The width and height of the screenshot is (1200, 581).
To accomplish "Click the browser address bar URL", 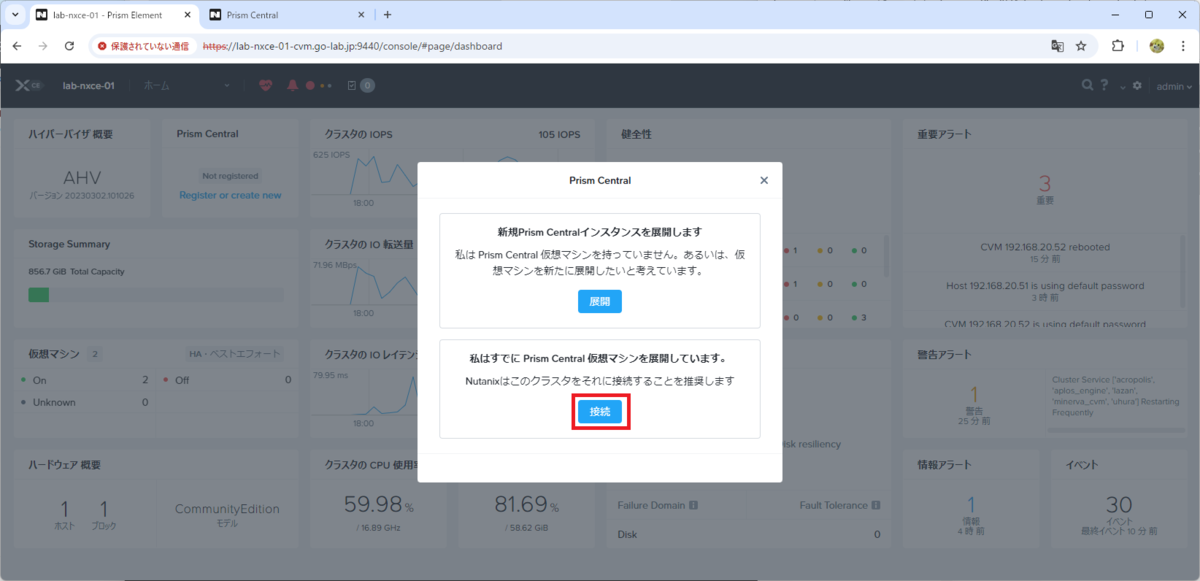I will point(352,46).
